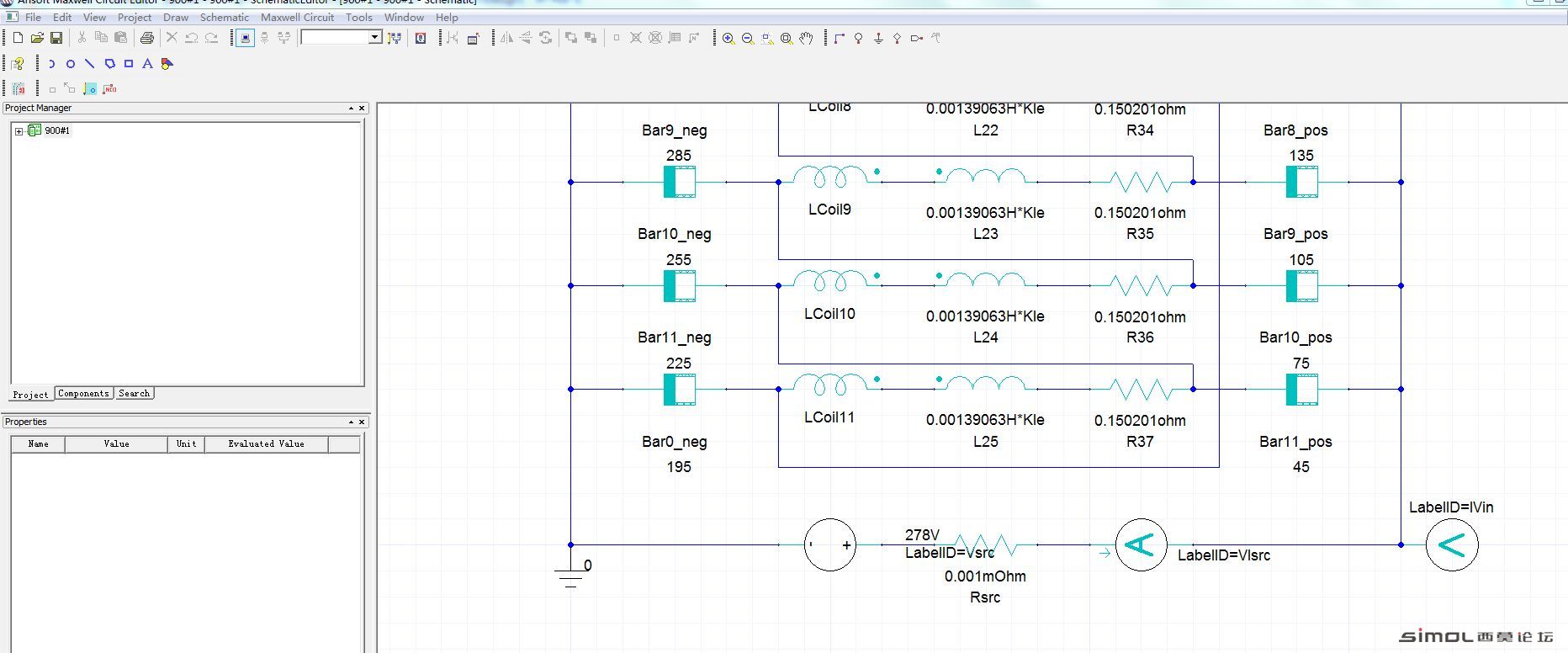Open the Schematic menu

[x=225, y=17]
